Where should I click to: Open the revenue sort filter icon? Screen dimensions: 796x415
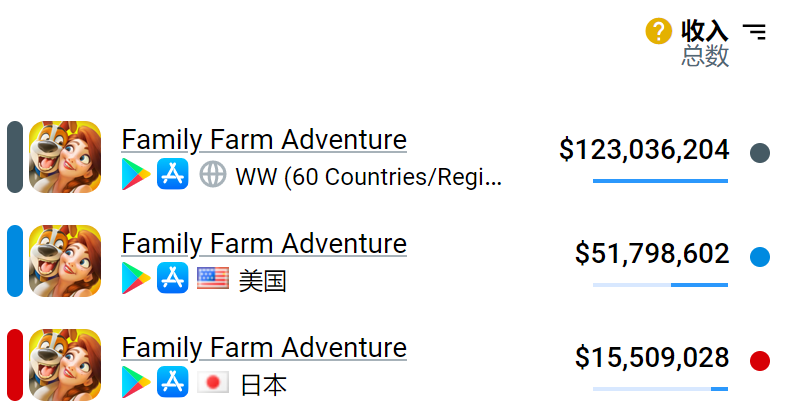[755, 32]
